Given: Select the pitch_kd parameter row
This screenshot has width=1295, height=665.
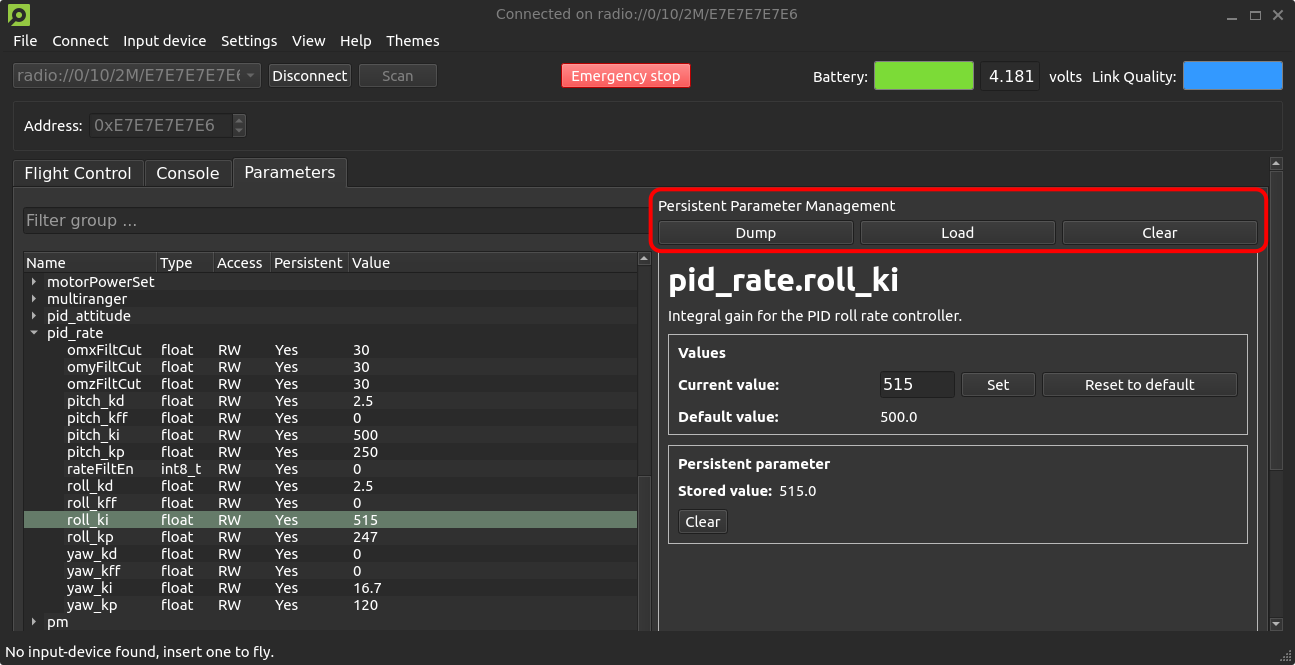Looking at the screenshot, I should (330, 401).
